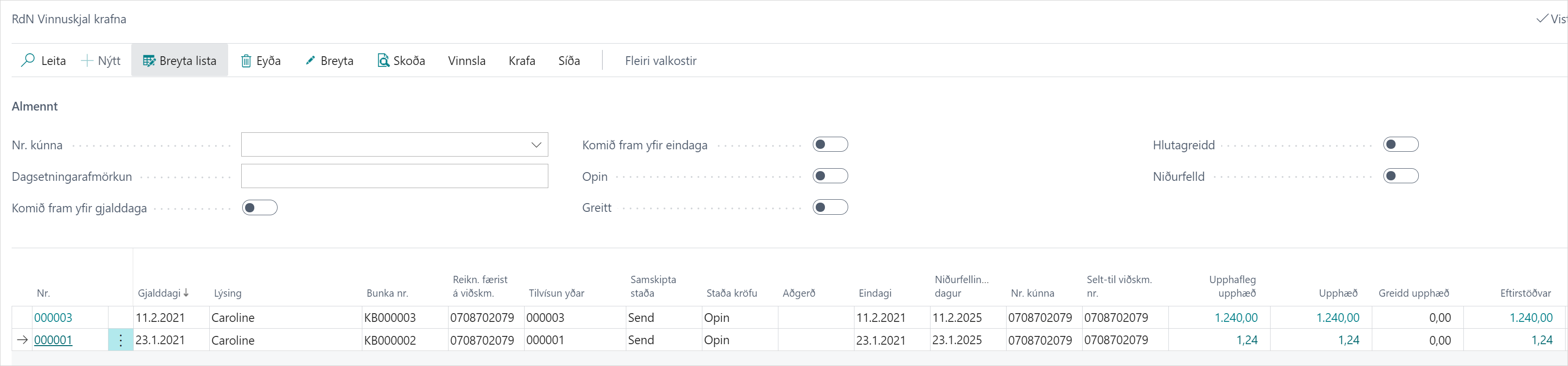Image resolution: width=1568 pixels, height=366 pixels.
Task: Click the Nýtt plus icon
Action: click(87, 60)
